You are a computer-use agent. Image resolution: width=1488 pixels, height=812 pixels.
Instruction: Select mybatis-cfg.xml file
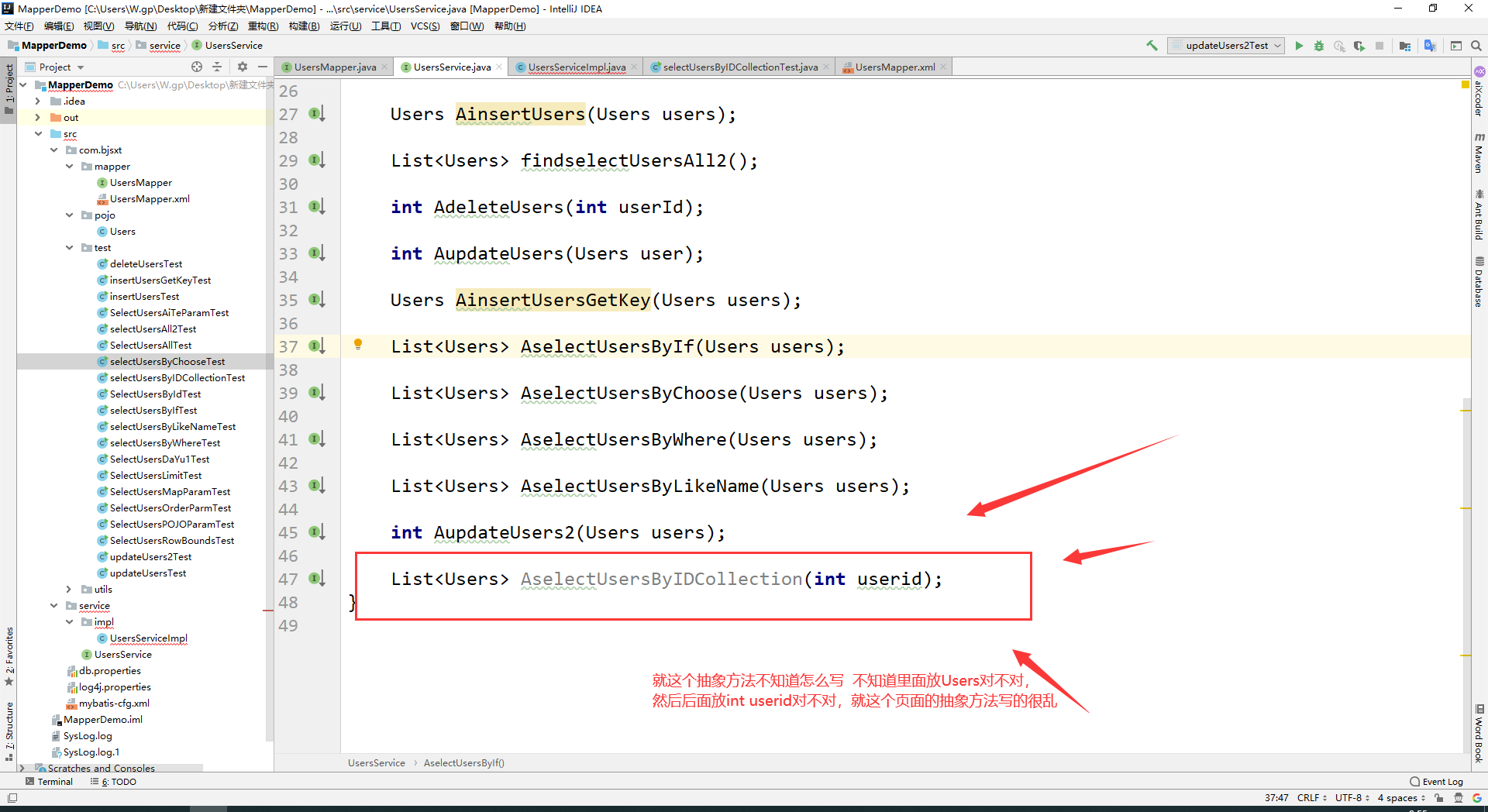tap(114, 704)
